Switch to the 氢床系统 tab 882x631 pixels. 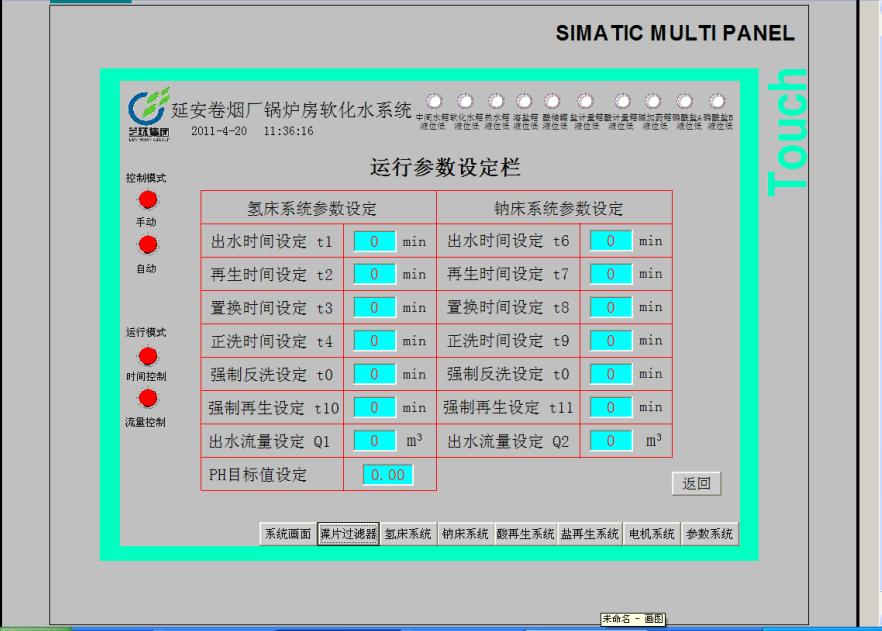pyautogui.click(x=408, y=534)
